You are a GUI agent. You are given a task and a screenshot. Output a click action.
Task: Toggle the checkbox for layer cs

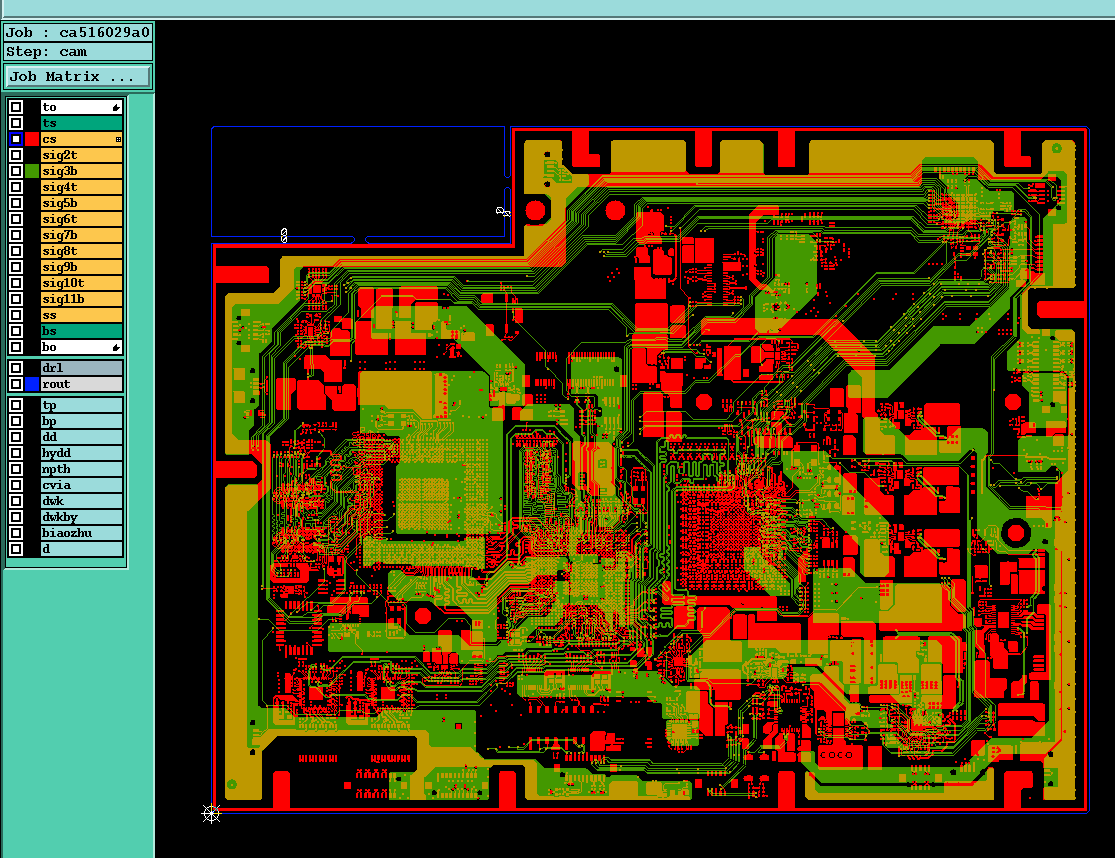pos(16,139)
